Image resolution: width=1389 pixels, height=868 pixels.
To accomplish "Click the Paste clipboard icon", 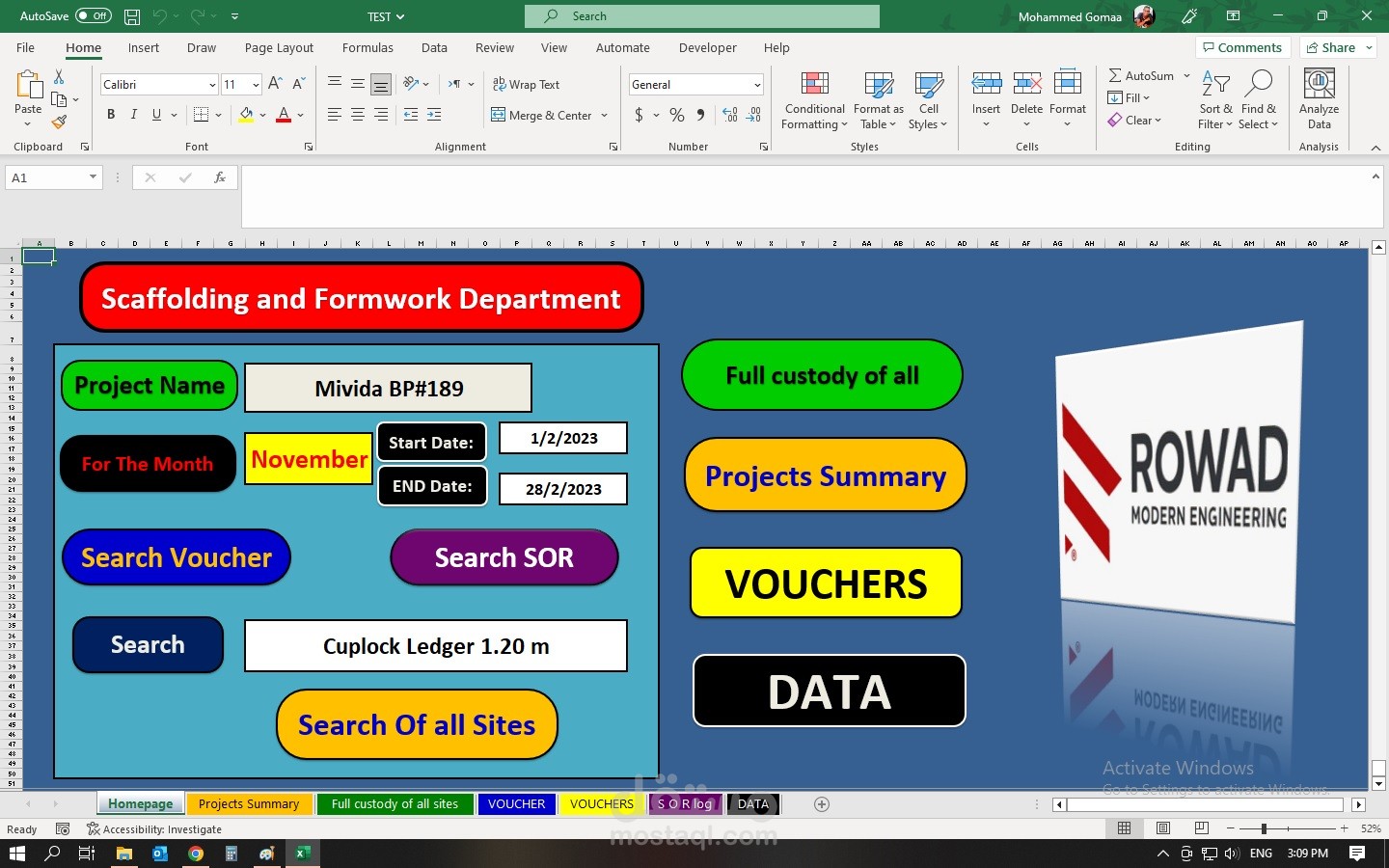I will click(28, 86).
